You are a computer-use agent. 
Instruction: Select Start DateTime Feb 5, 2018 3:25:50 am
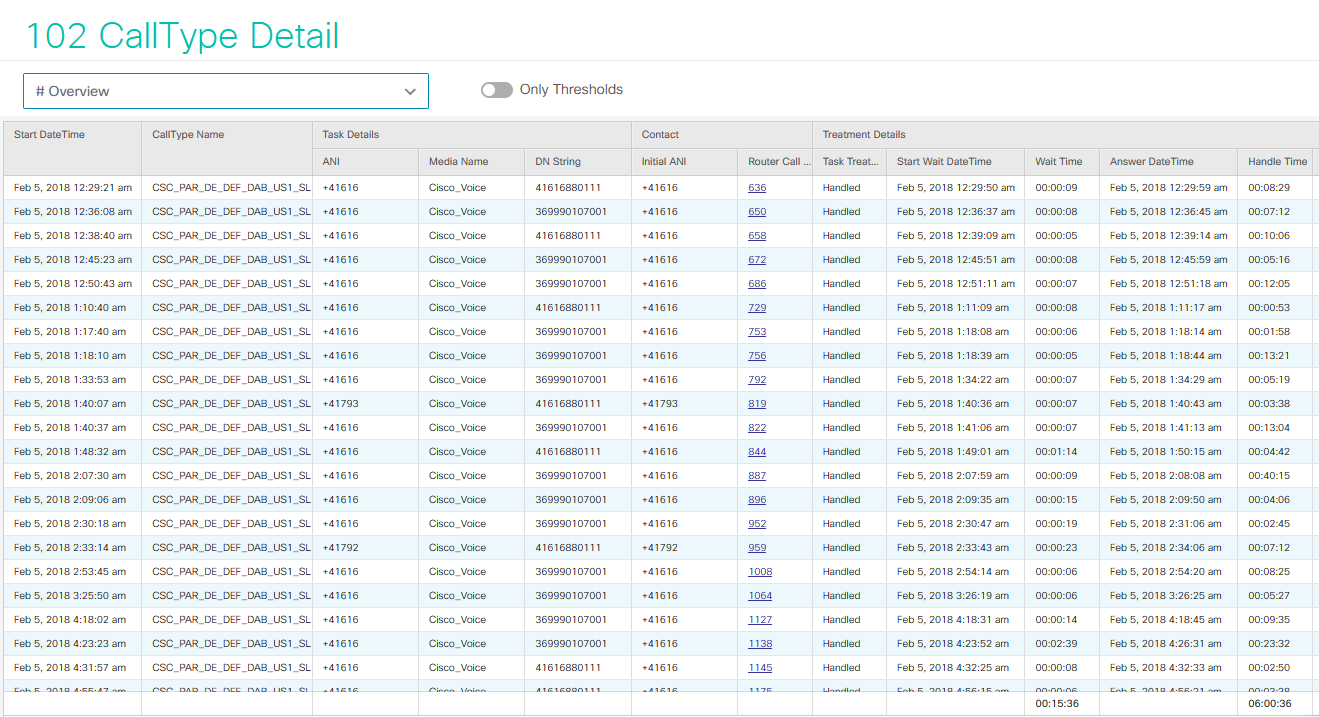(x=70, y=596)
